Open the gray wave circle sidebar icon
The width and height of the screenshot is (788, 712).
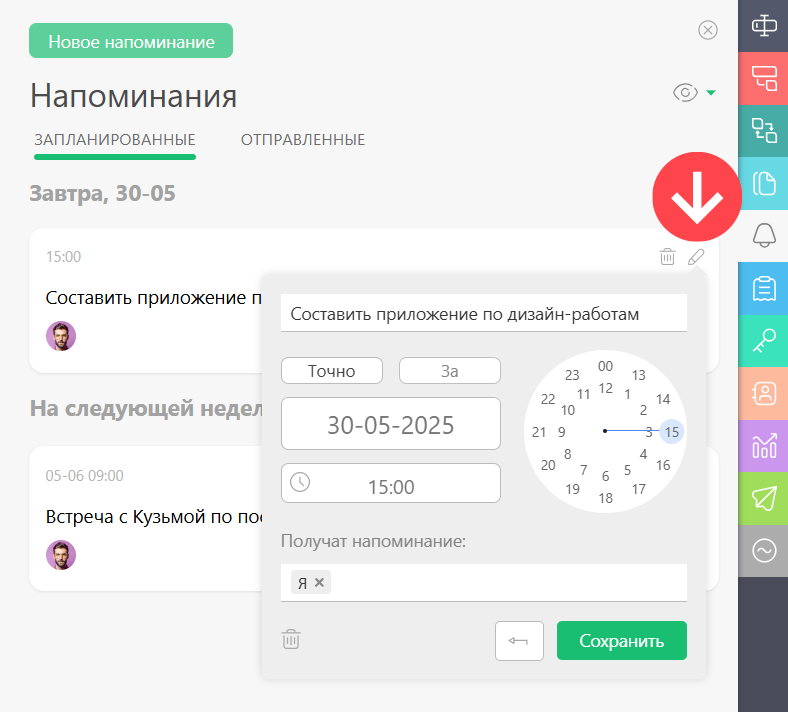pos(764,551)
